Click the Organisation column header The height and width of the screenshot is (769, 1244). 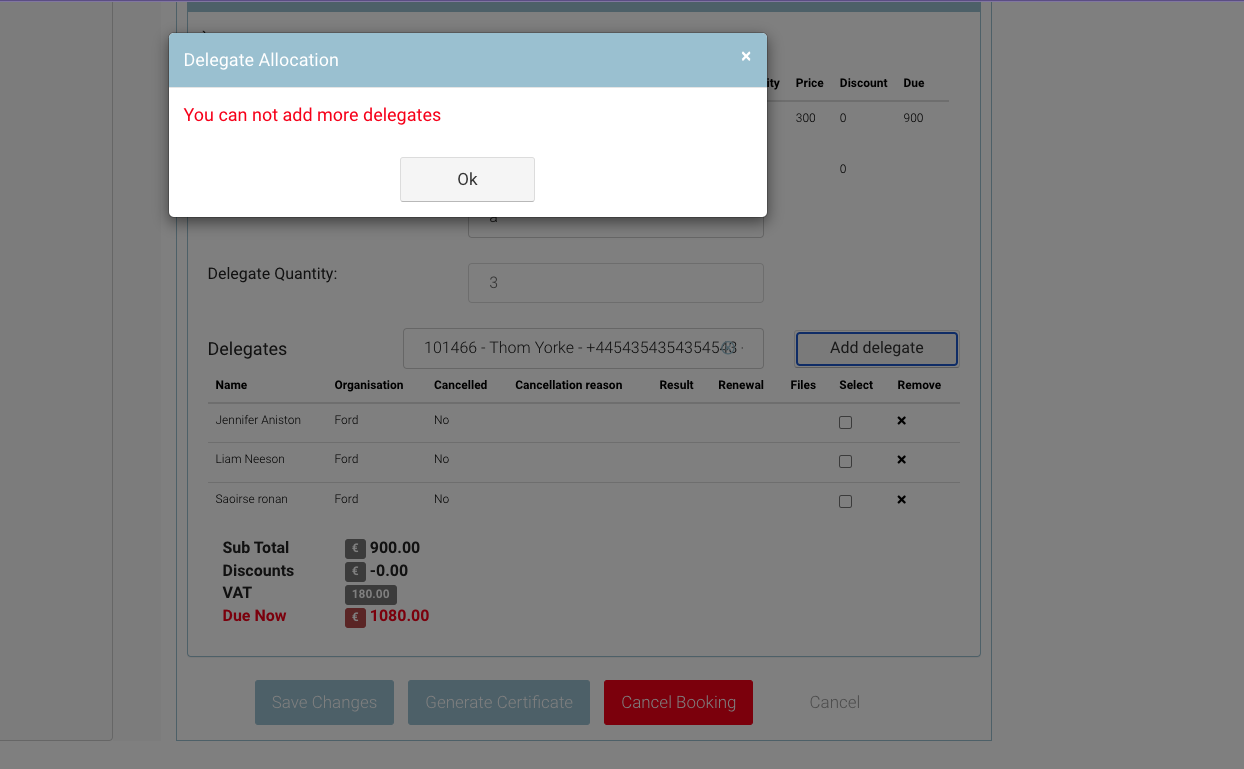369,385
